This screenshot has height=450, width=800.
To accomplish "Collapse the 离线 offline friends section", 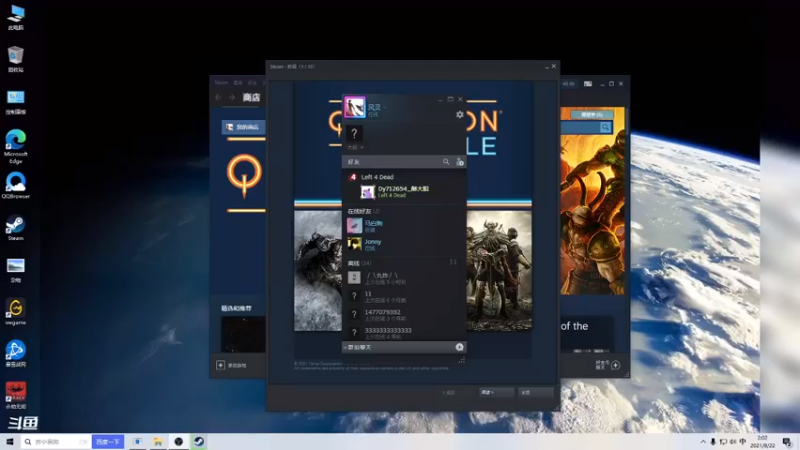I will point(359,263).
